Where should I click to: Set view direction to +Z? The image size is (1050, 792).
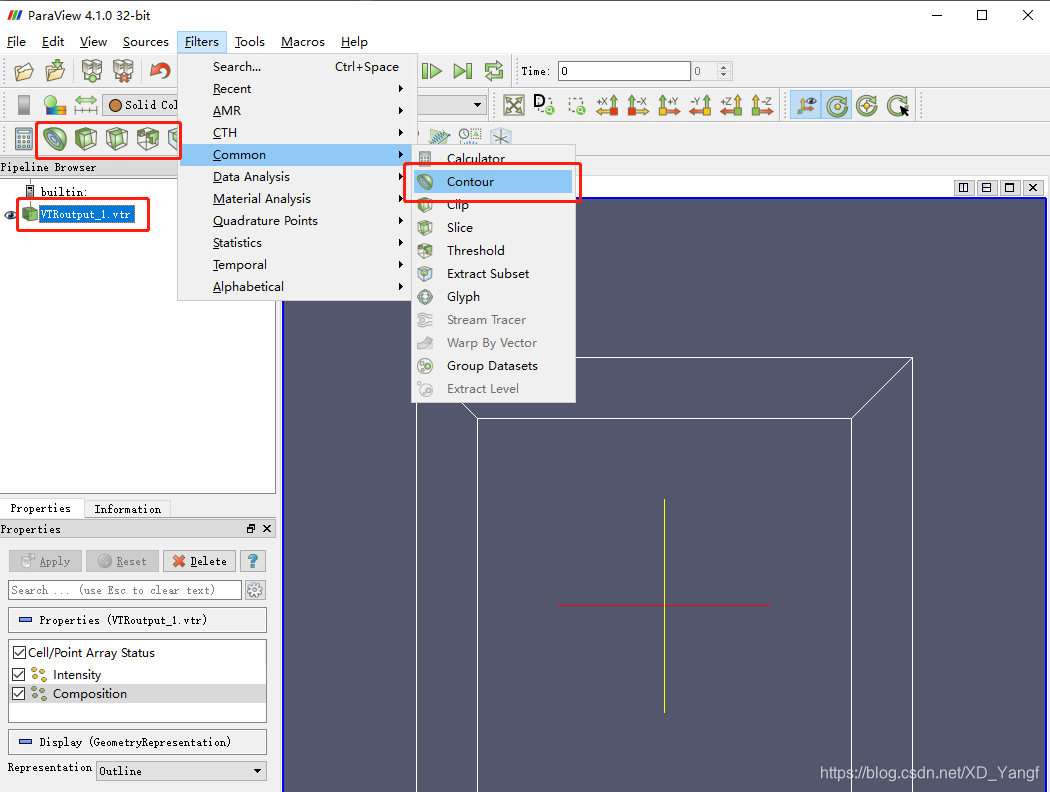[x=731, y=105]
